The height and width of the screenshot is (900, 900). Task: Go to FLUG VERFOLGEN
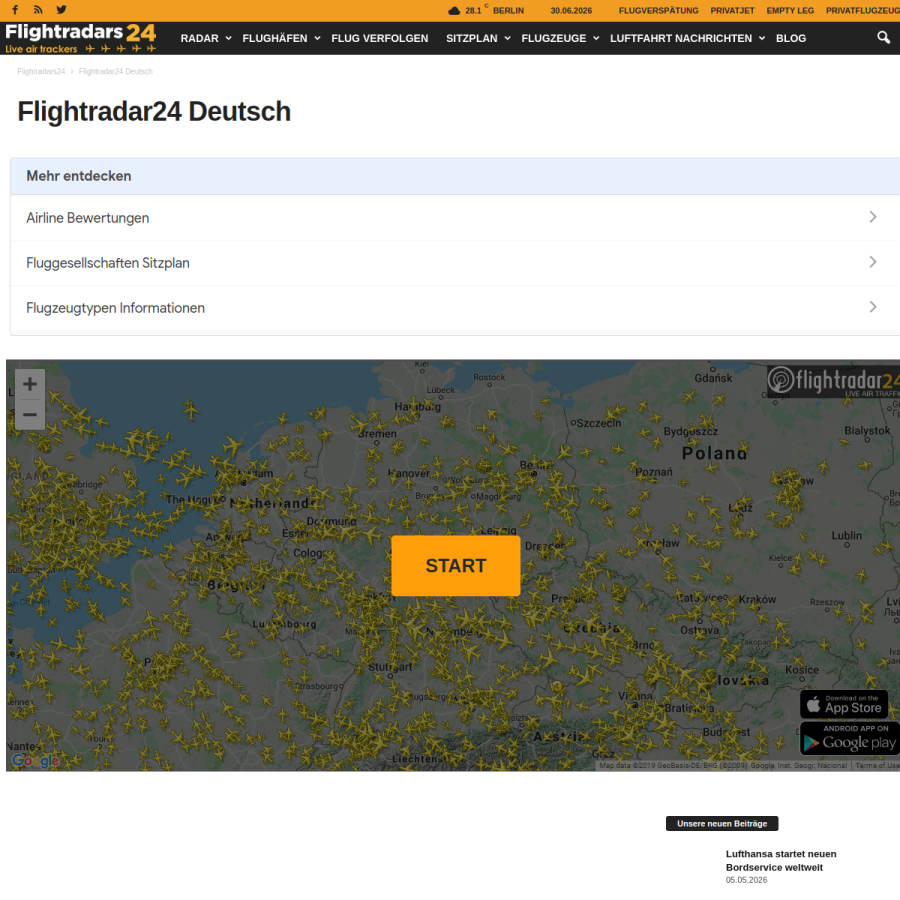(x=379, y=38)
